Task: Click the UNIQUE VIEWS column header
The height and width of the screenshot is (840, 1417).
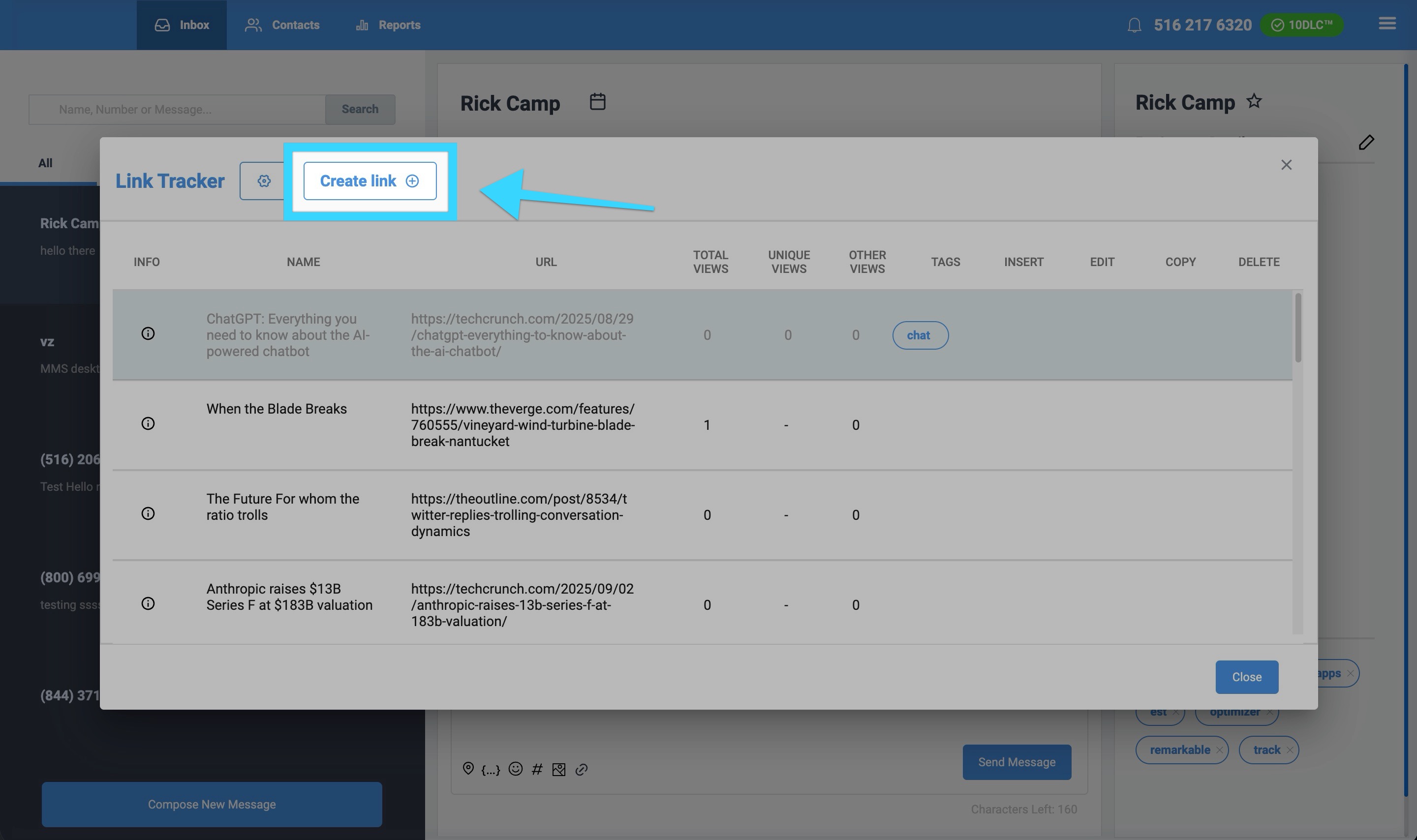Action: (789, 262)
